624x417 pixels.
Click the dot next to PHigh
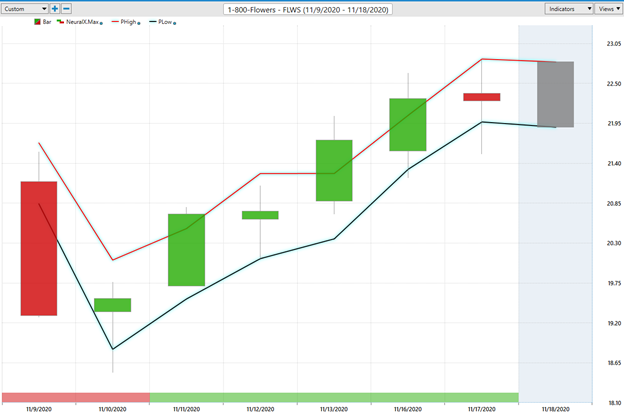click(139, 23)
